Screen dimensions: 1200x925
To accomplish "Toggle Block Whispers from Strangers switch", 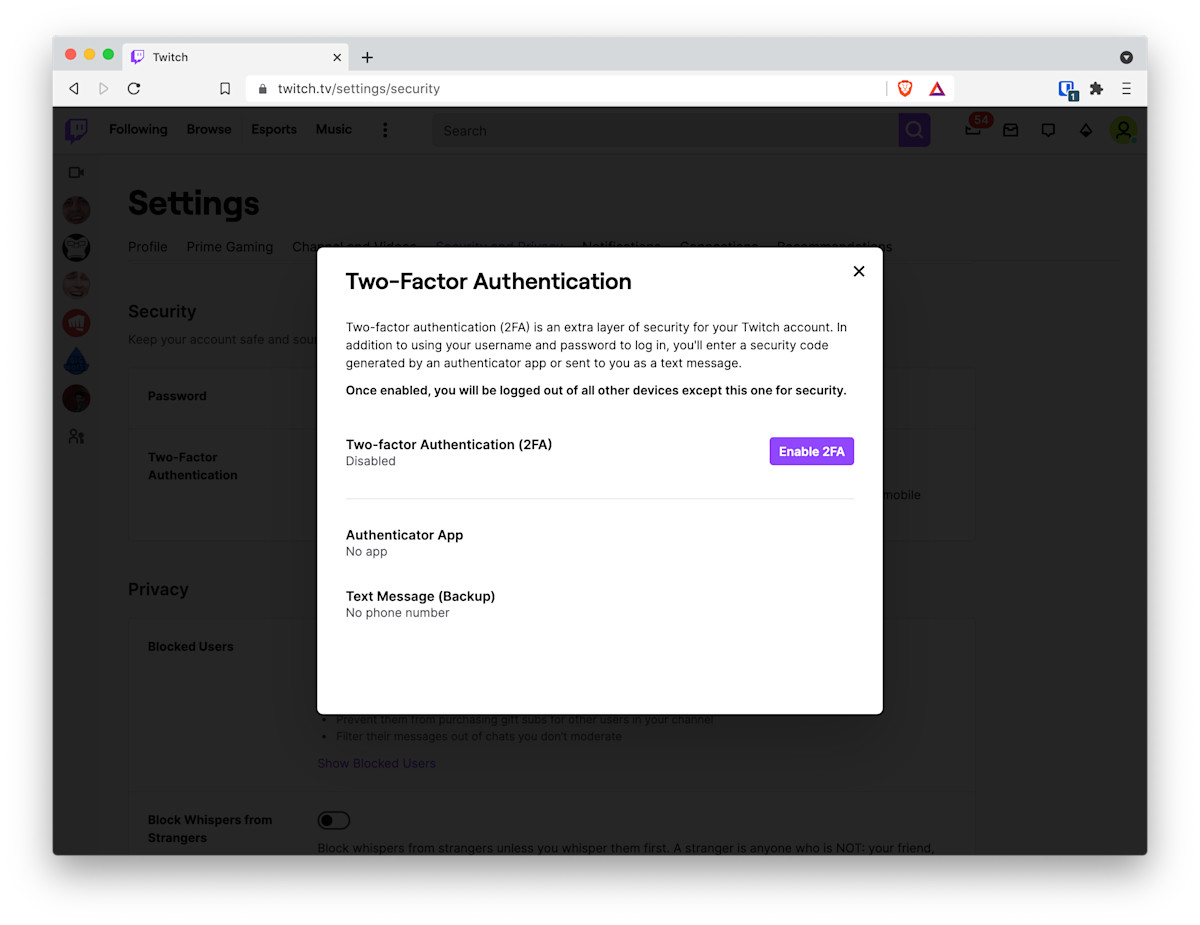I will pos(333,820).
